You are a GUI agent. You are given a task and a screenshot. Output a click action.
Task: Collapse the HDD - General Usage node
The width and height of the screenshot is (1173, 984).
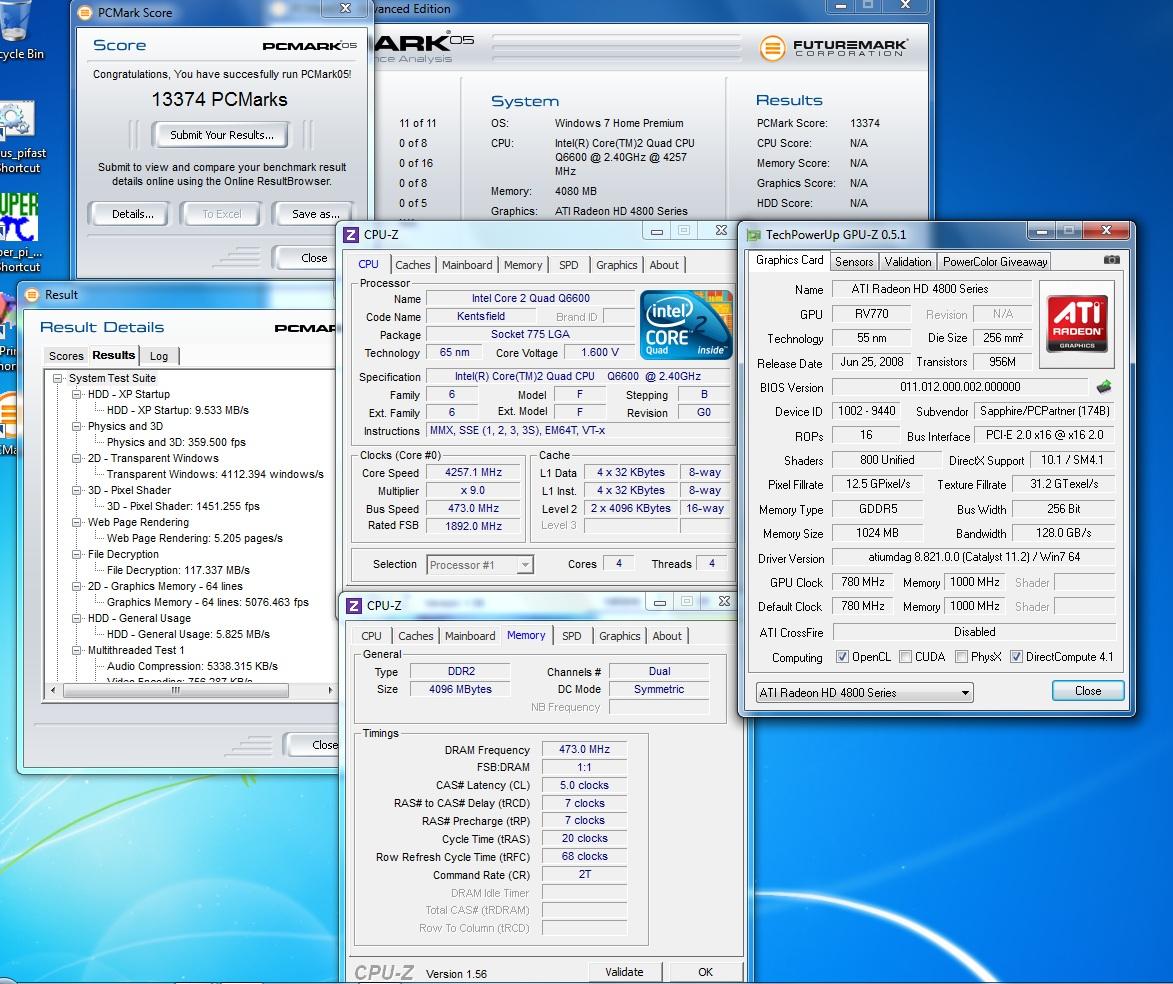click(76, 619)
